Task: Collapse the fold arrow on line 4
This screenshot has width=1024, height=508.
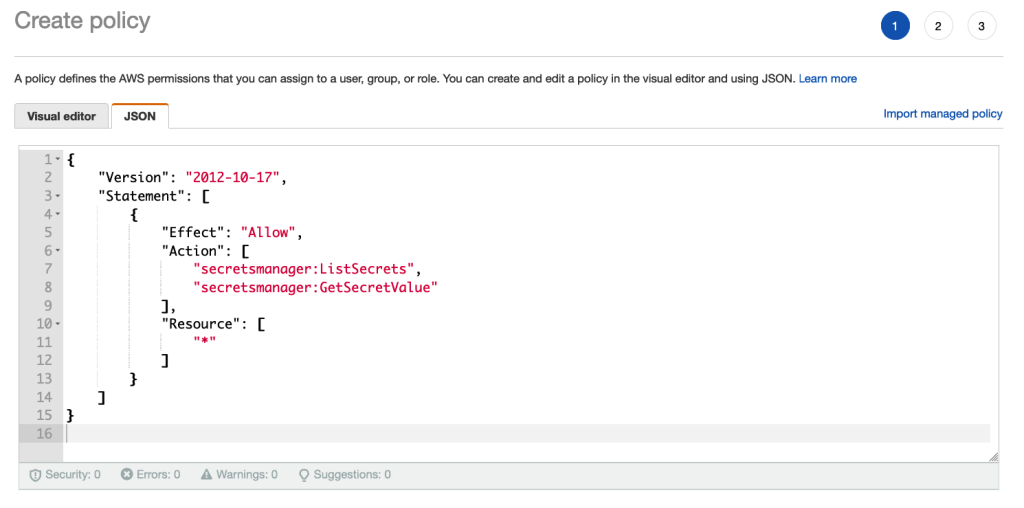Action: pos(58,214)
